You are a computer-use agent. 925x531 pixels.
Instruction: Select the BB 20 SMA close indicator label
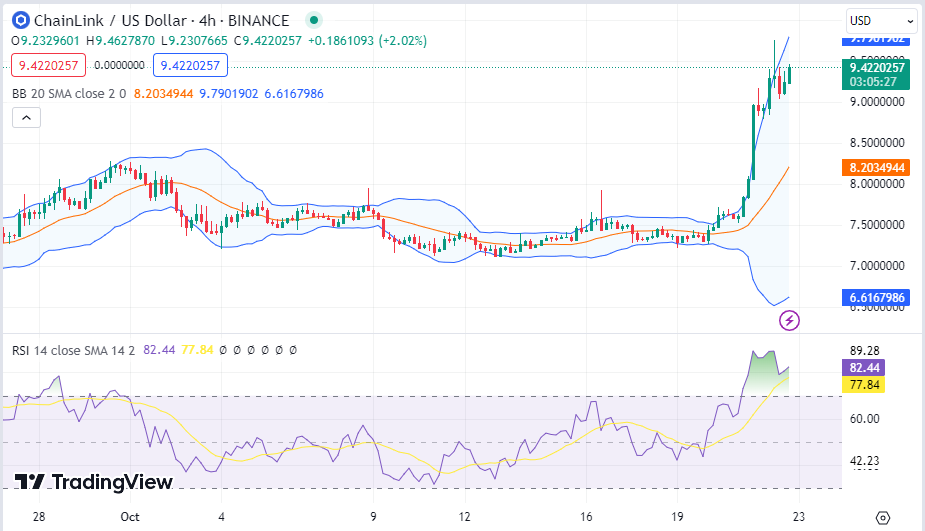point(69,93)
